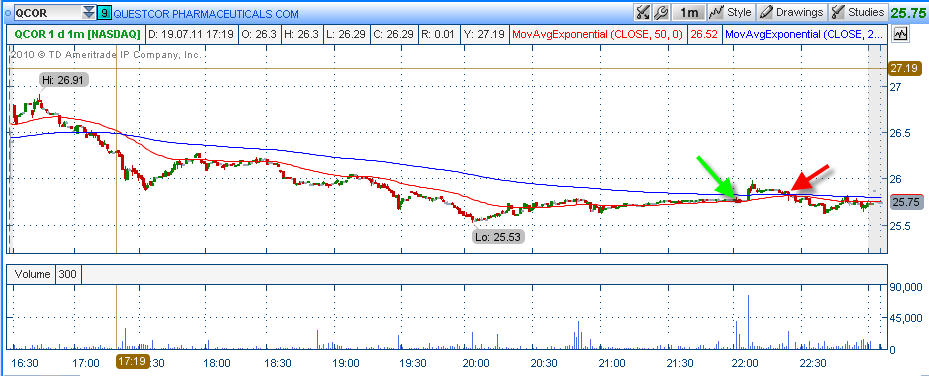Image resolution: width=929 pixels, height=376 pixels.
Task: Click the Lo: 25.53 price bubble
Action: point(498,237)
